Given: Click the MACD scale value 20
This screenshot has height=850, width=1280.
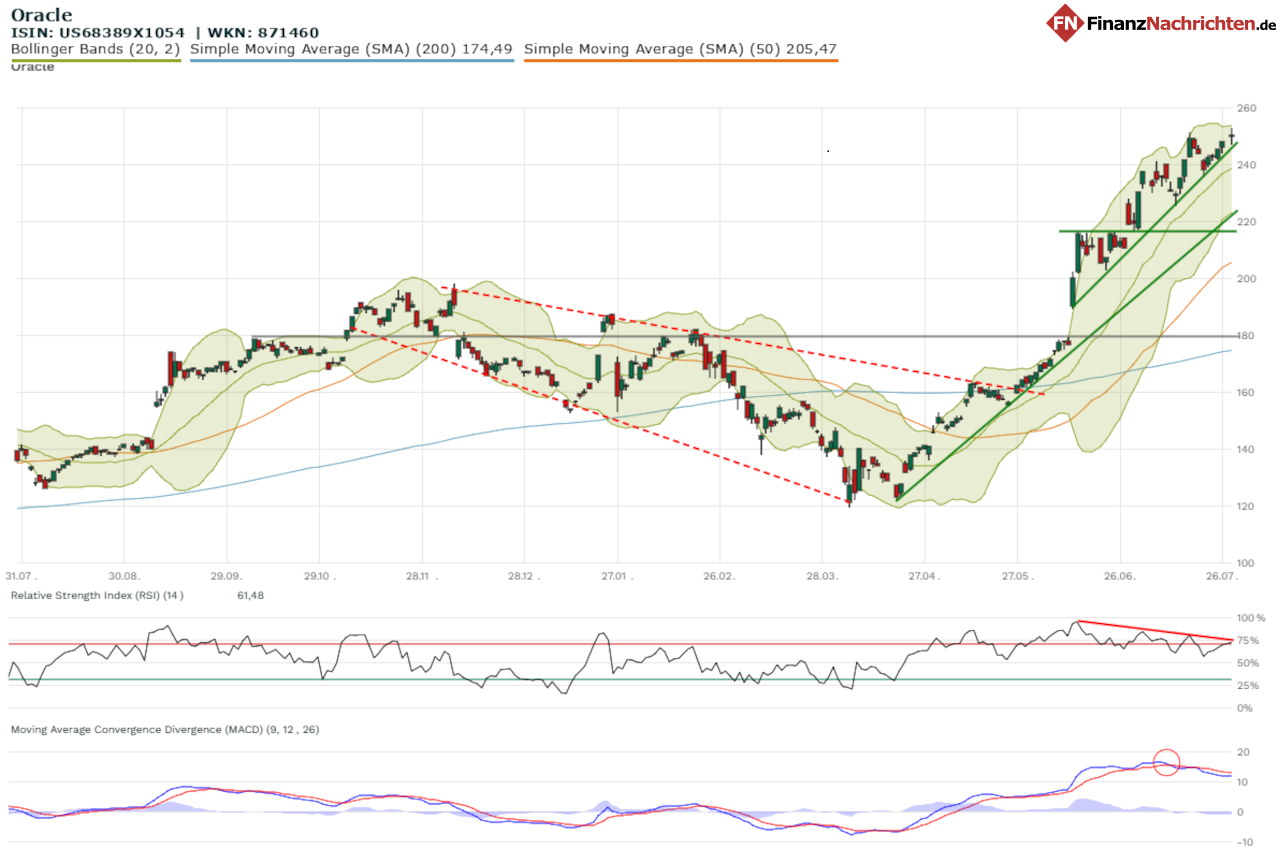Looking at the screenshot, I should pos(1245,752).
